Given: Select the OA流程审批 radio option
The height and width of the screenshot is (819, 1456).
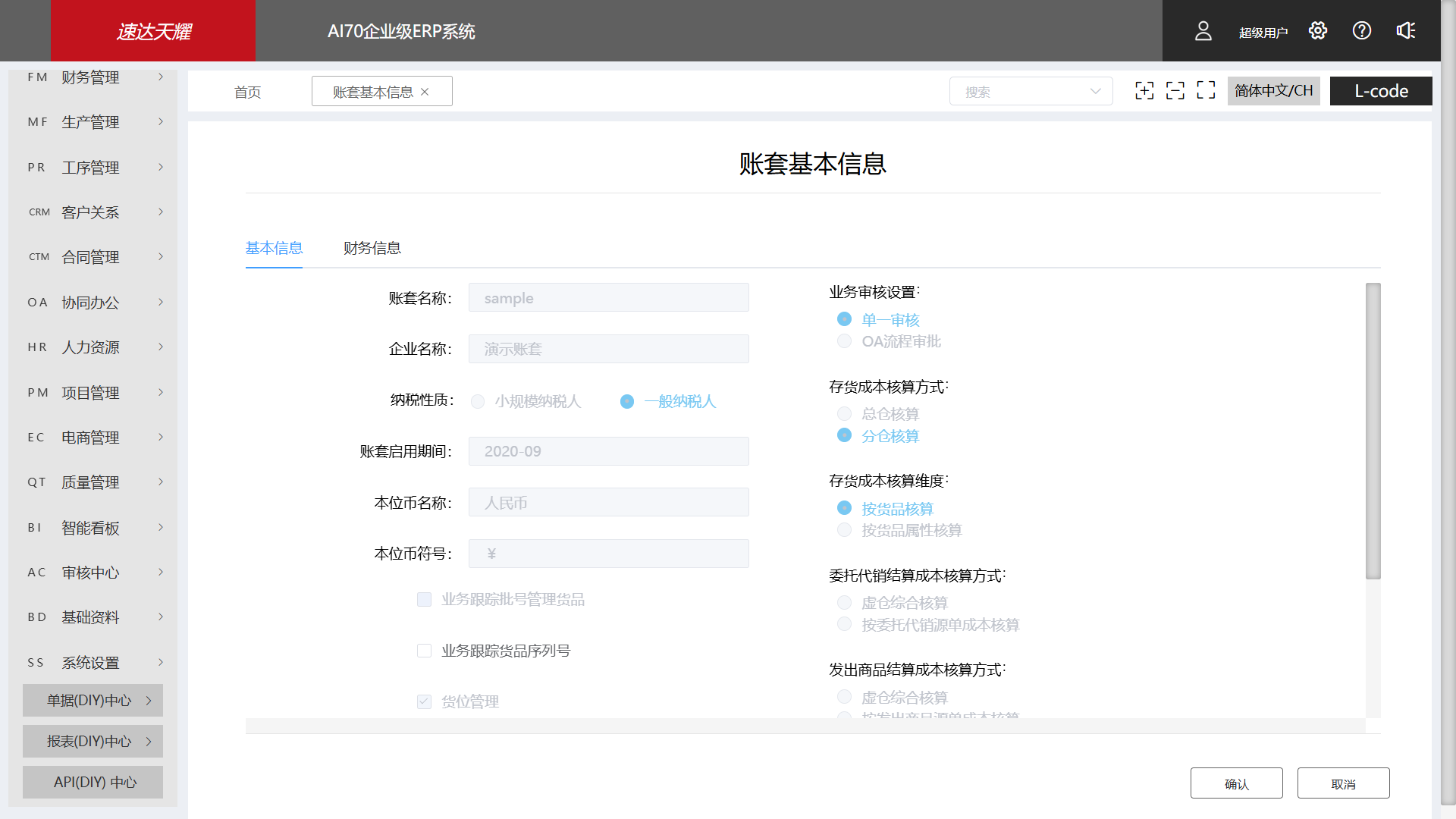Looking at the screenshot, I should pyautogui.click(x=844, y=341).
